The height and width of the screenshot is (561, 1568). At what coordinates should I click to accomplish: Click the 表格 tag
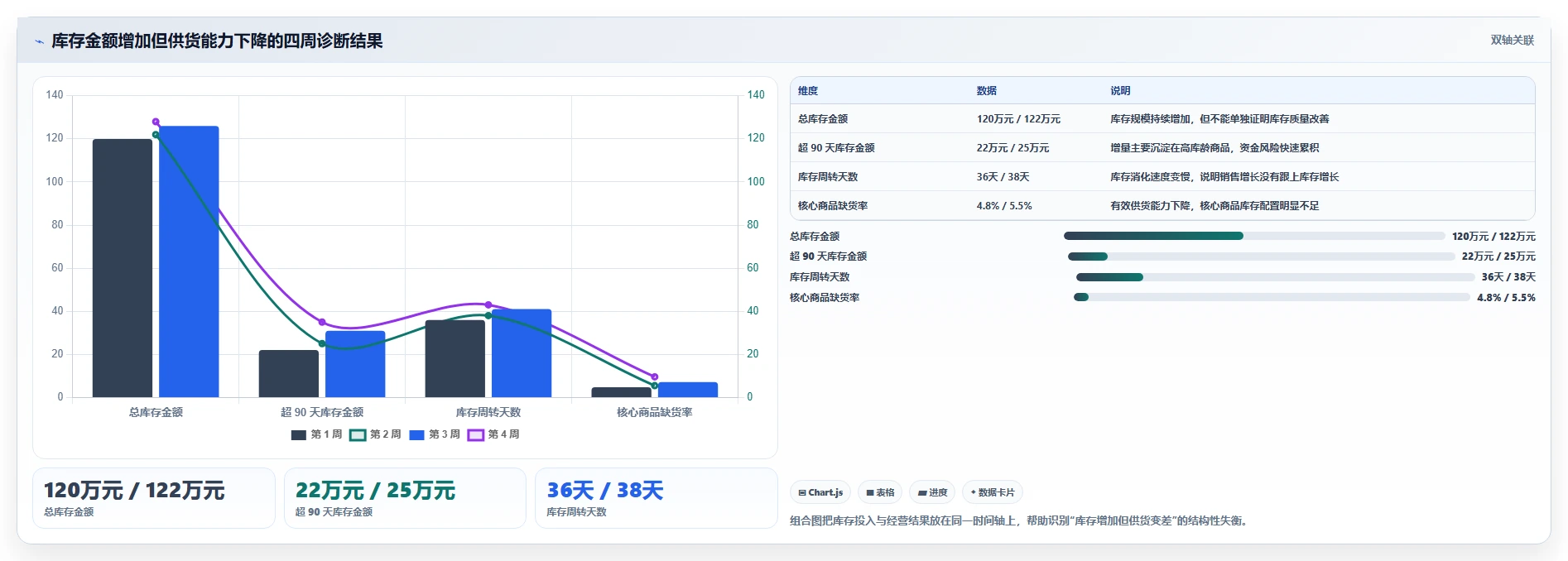point(880,492)
